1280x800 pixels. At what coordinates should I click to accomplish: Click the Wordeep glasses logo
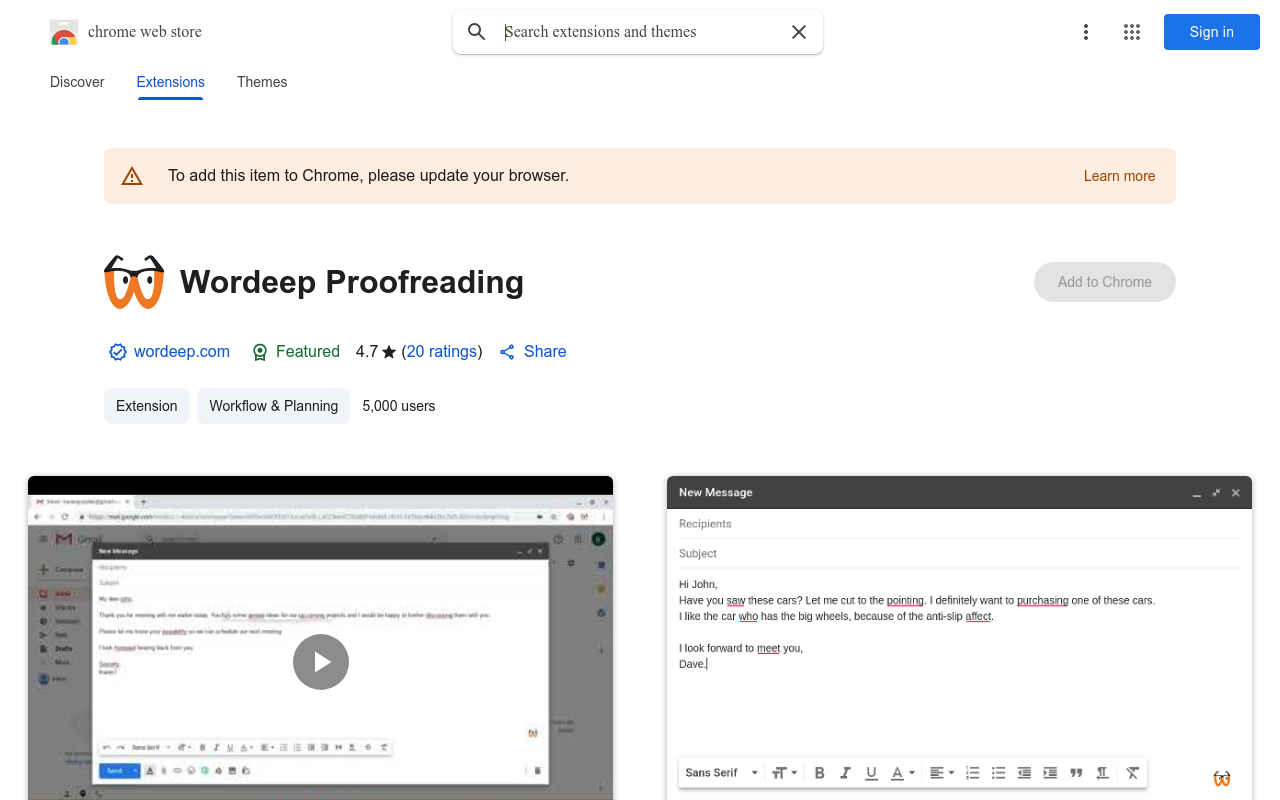(134, 282)
